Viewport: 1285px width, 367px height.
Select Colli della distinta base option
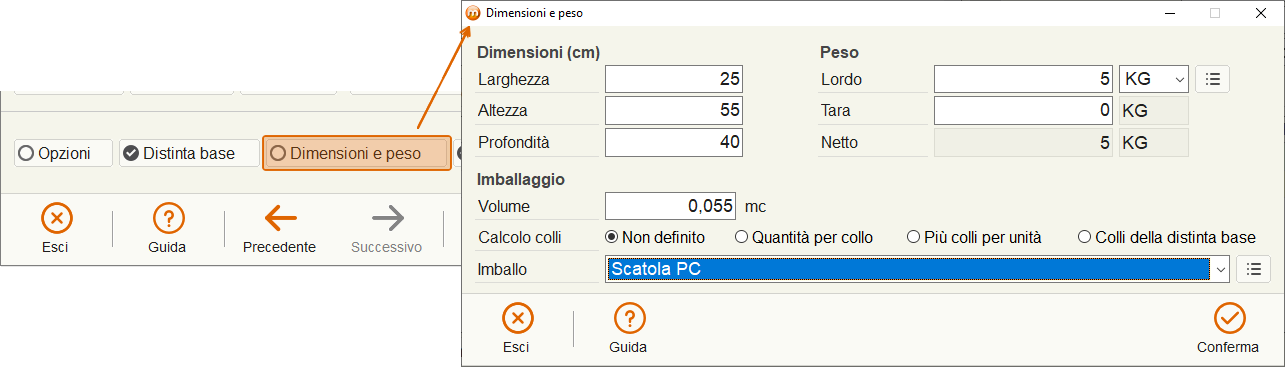coord(1167,237)
